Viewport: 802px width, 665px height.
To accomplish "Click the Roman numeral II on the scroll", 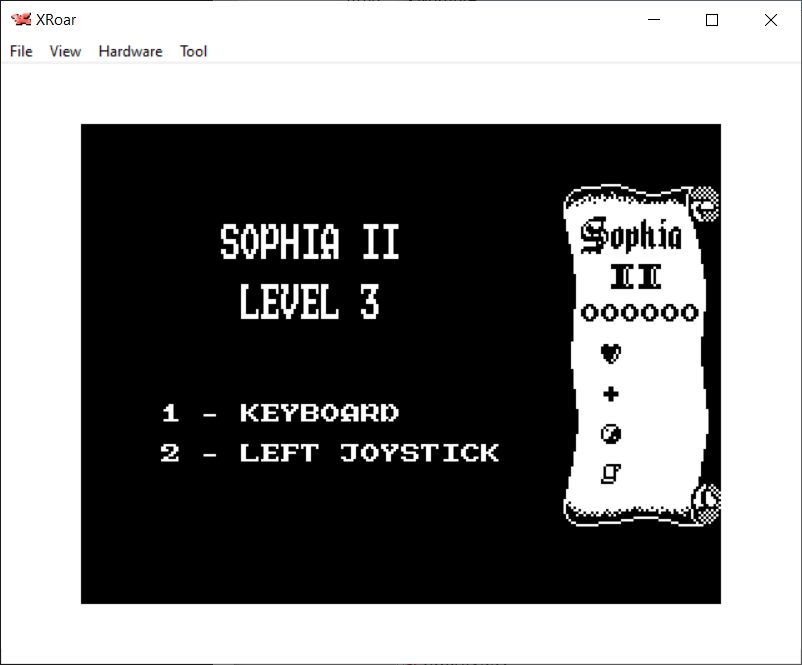I will coord(635,275).
